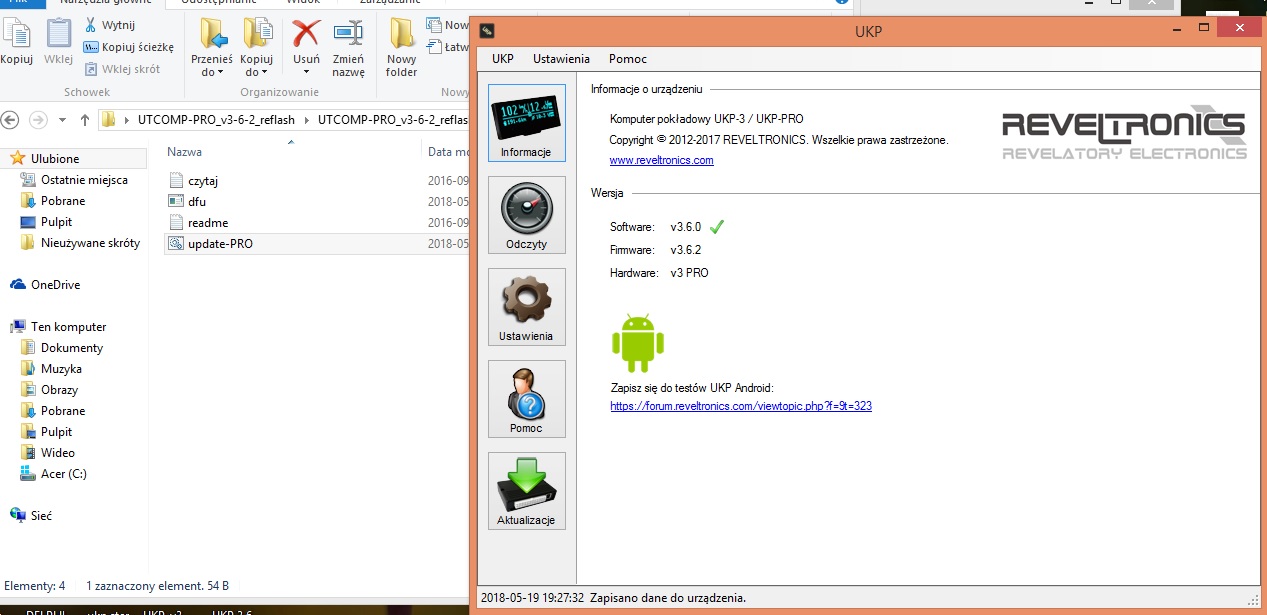Image resolution: width=1267 pixels, height=615 pixels.
Task: Select the update-PRO file
Action: pos(220,243)
